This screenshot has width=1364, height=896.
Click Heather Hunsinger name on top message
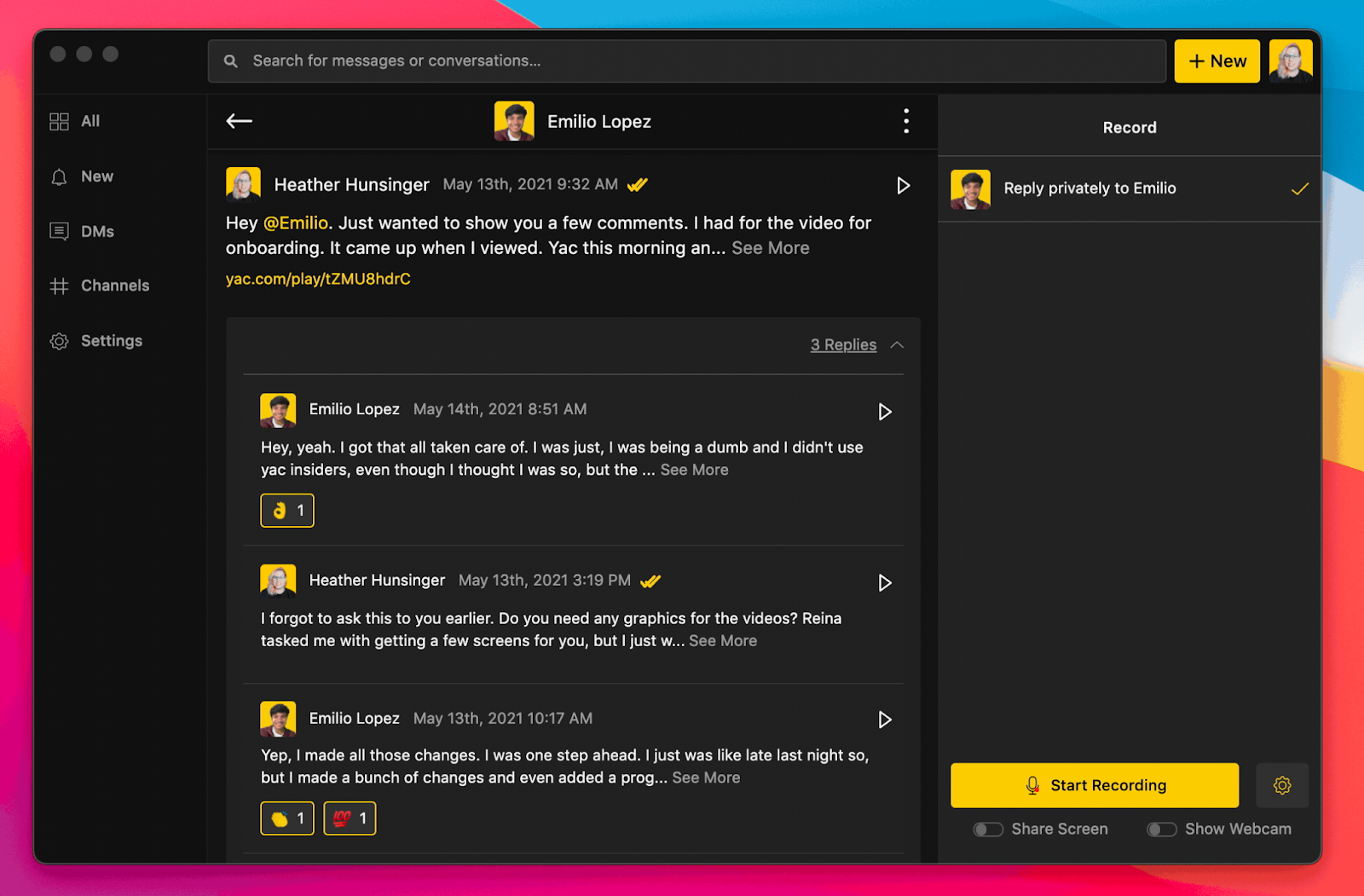(x=351, y=184)
